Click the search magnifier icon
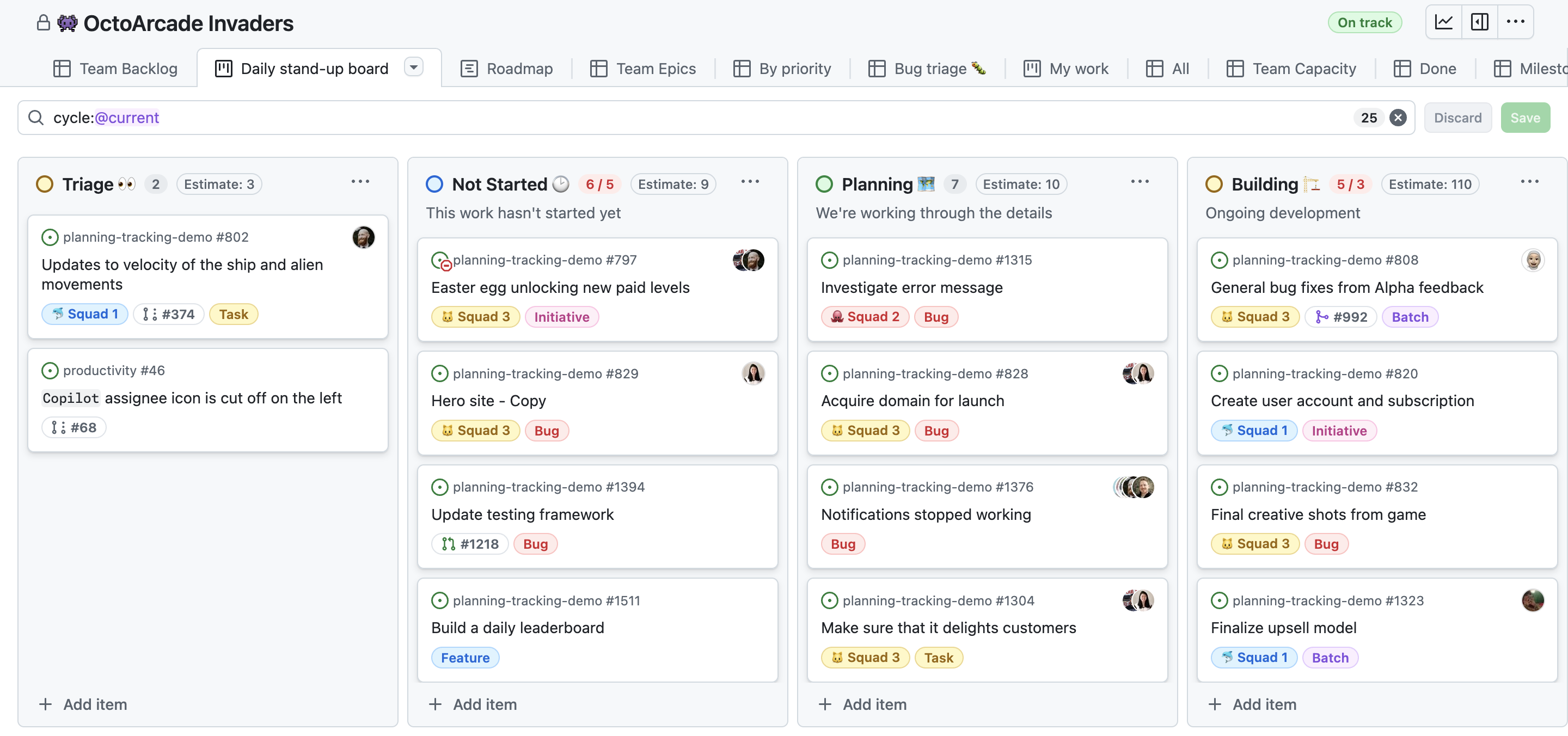Viewport: 1568px width, 736px height. coord(36,118)
